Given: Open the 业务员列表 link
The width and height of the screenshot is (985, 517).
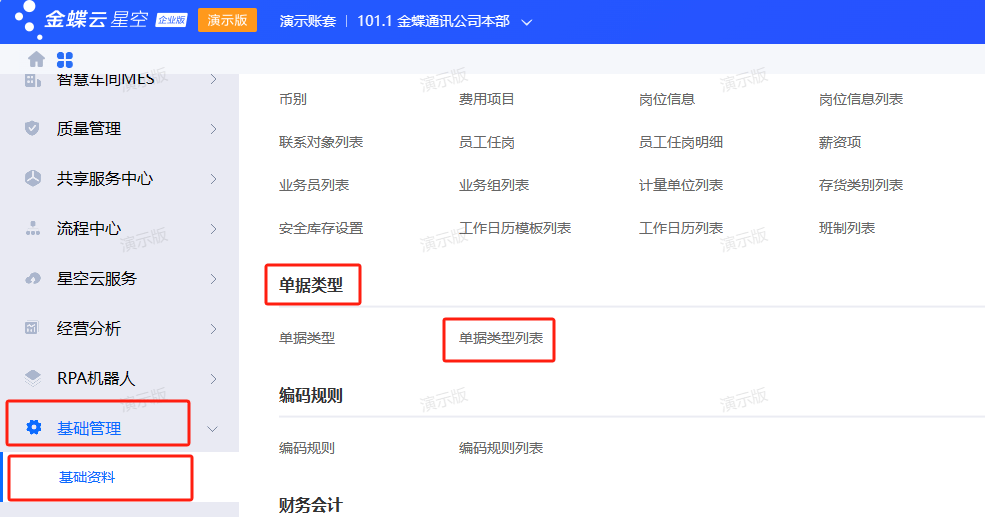Looking at the screenshot, I should [x=314, y=185].
